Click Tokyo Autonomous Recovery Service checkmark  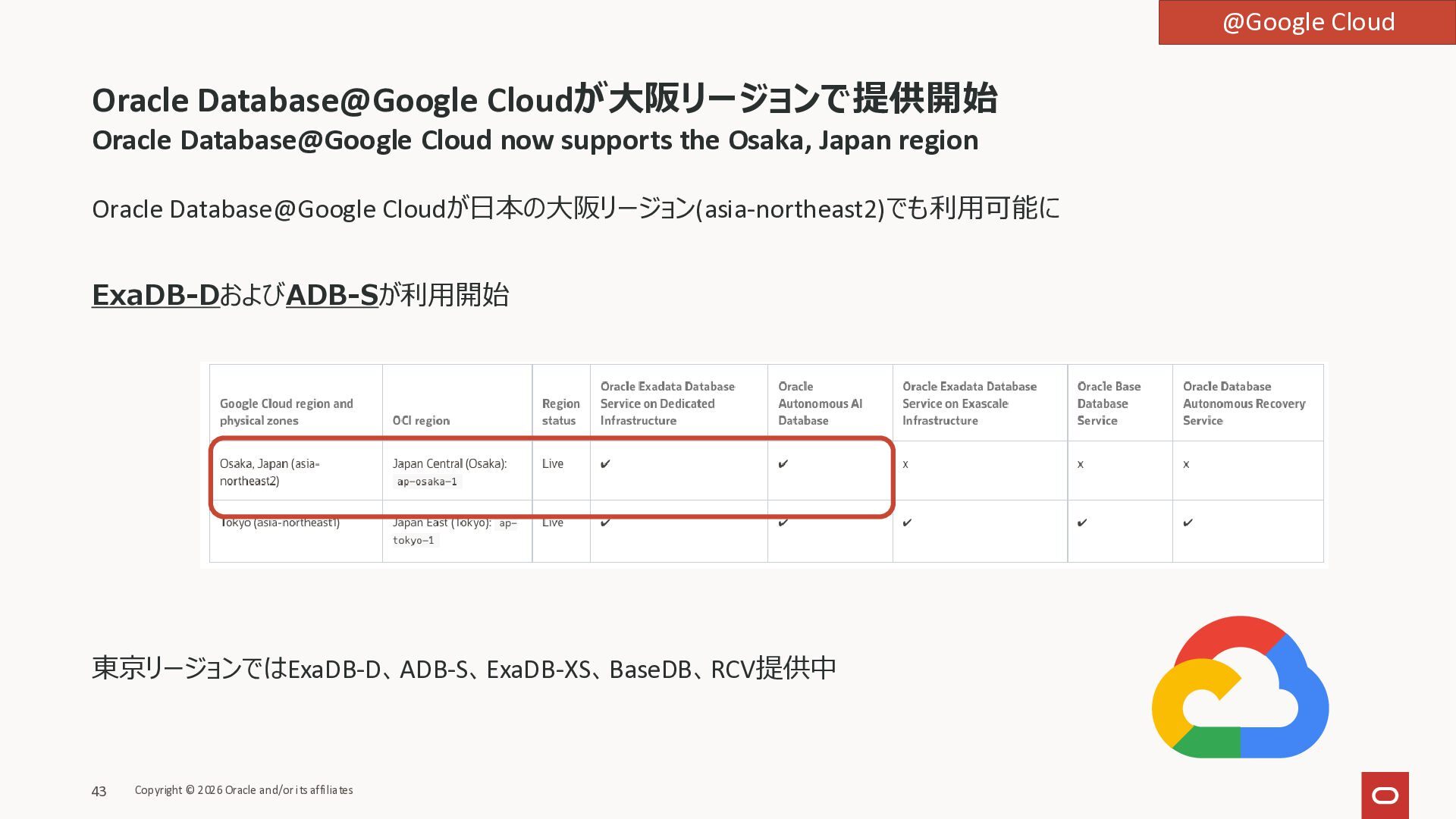(x=1188, y=522)
